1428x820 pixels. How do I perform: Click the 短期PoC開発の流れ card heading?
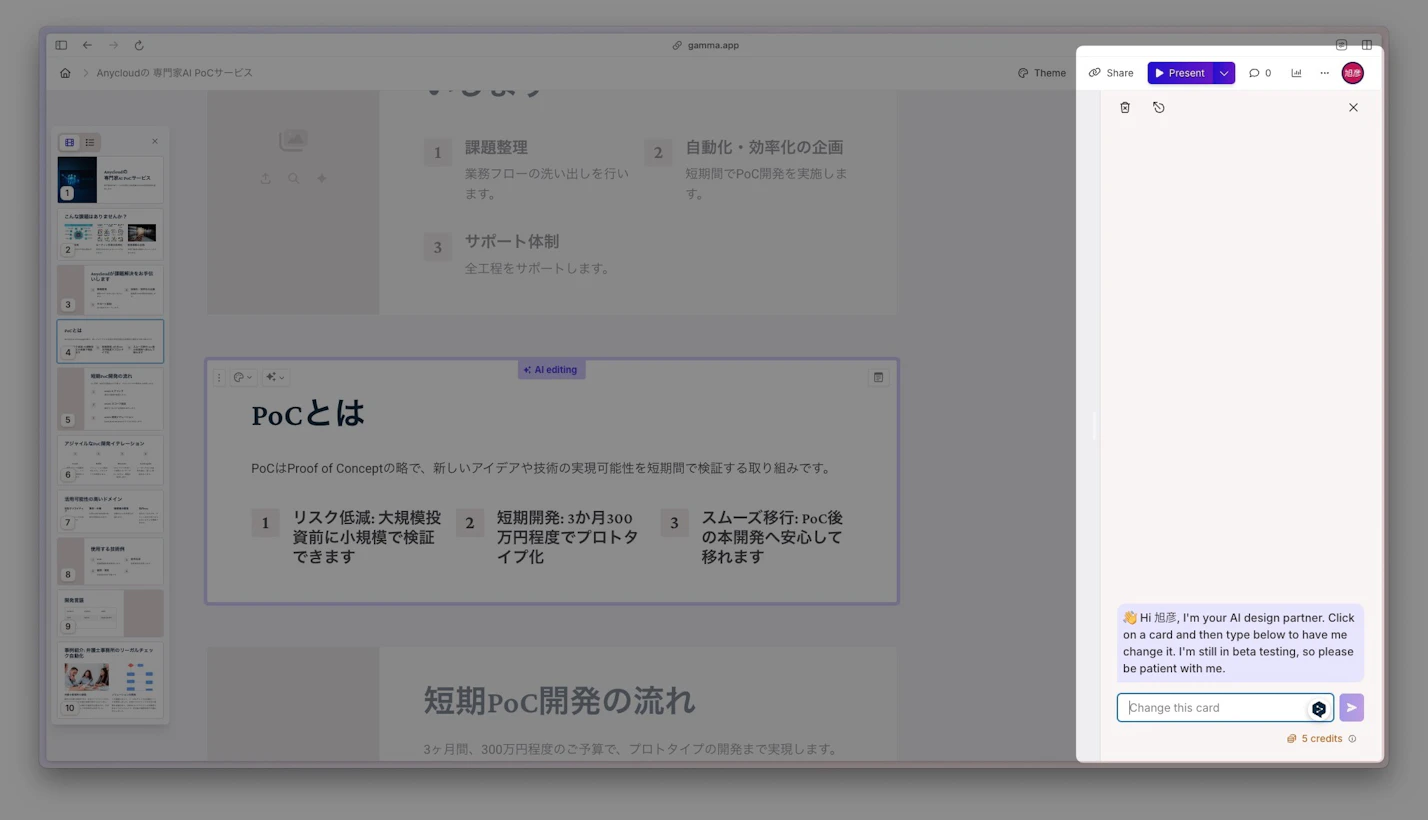click(x=559, y=701)
